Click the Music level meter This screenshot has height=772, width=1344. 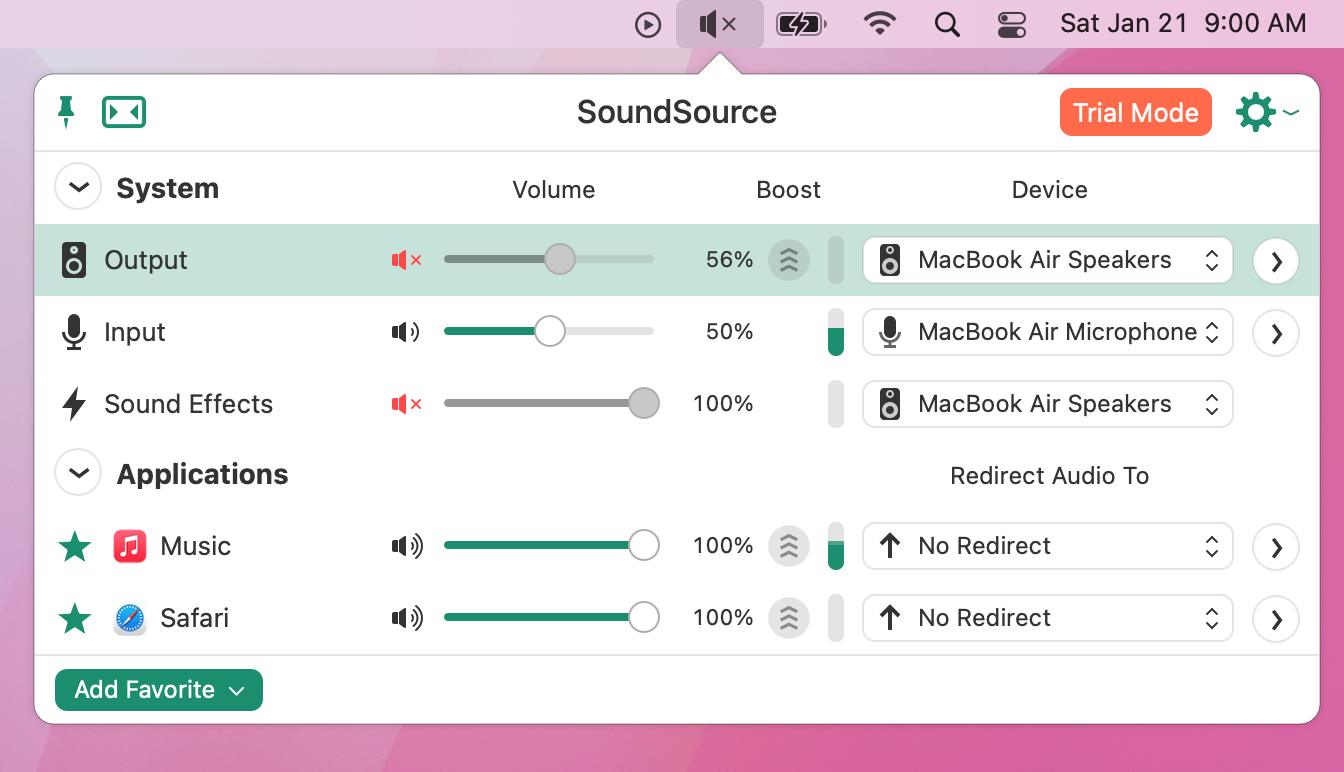pos(836,546)
